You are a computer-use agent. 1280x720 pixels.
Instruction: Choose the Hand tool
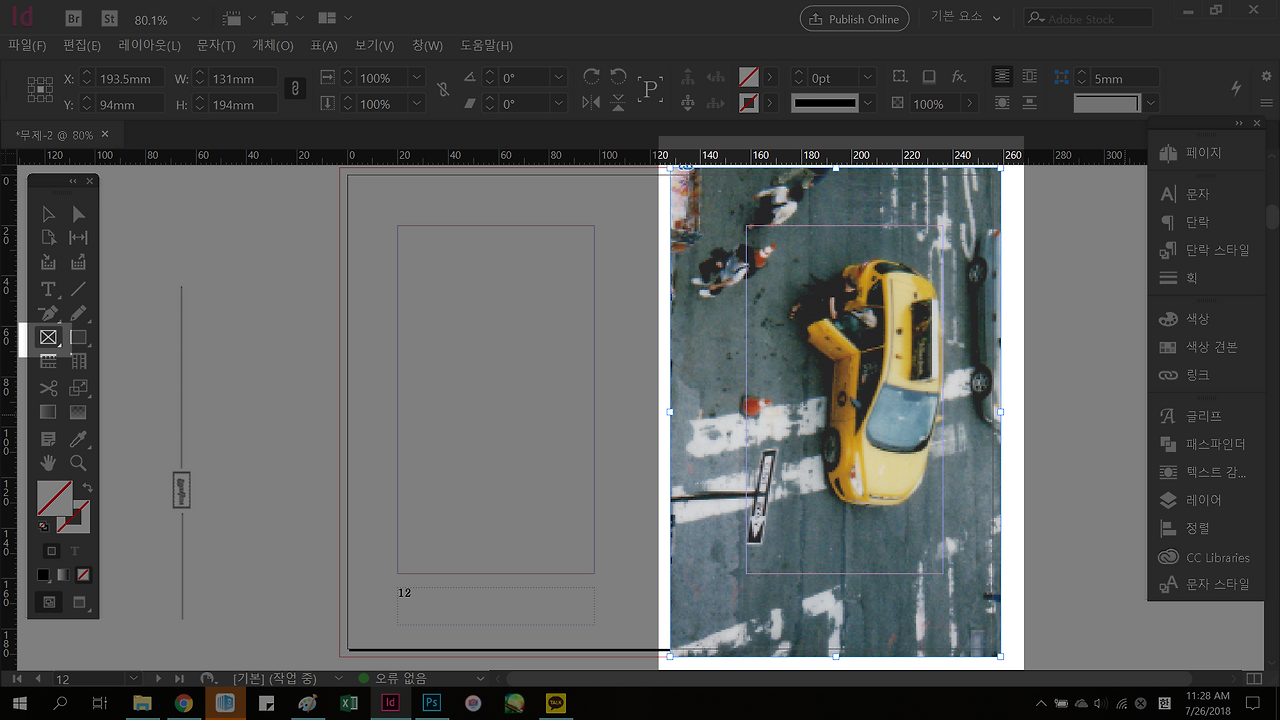point(47,463)
